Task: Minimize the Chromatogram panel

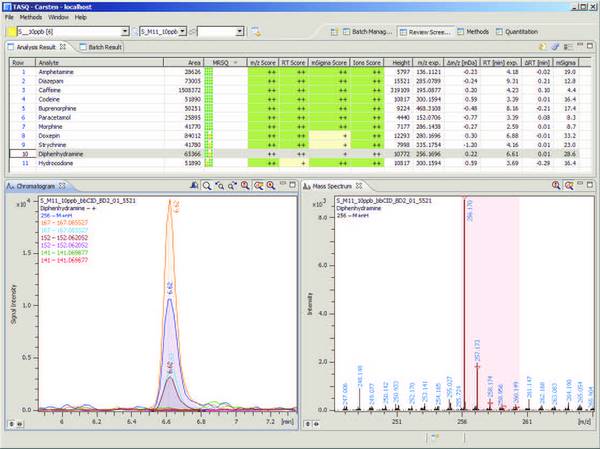Action: pos(283,184)
